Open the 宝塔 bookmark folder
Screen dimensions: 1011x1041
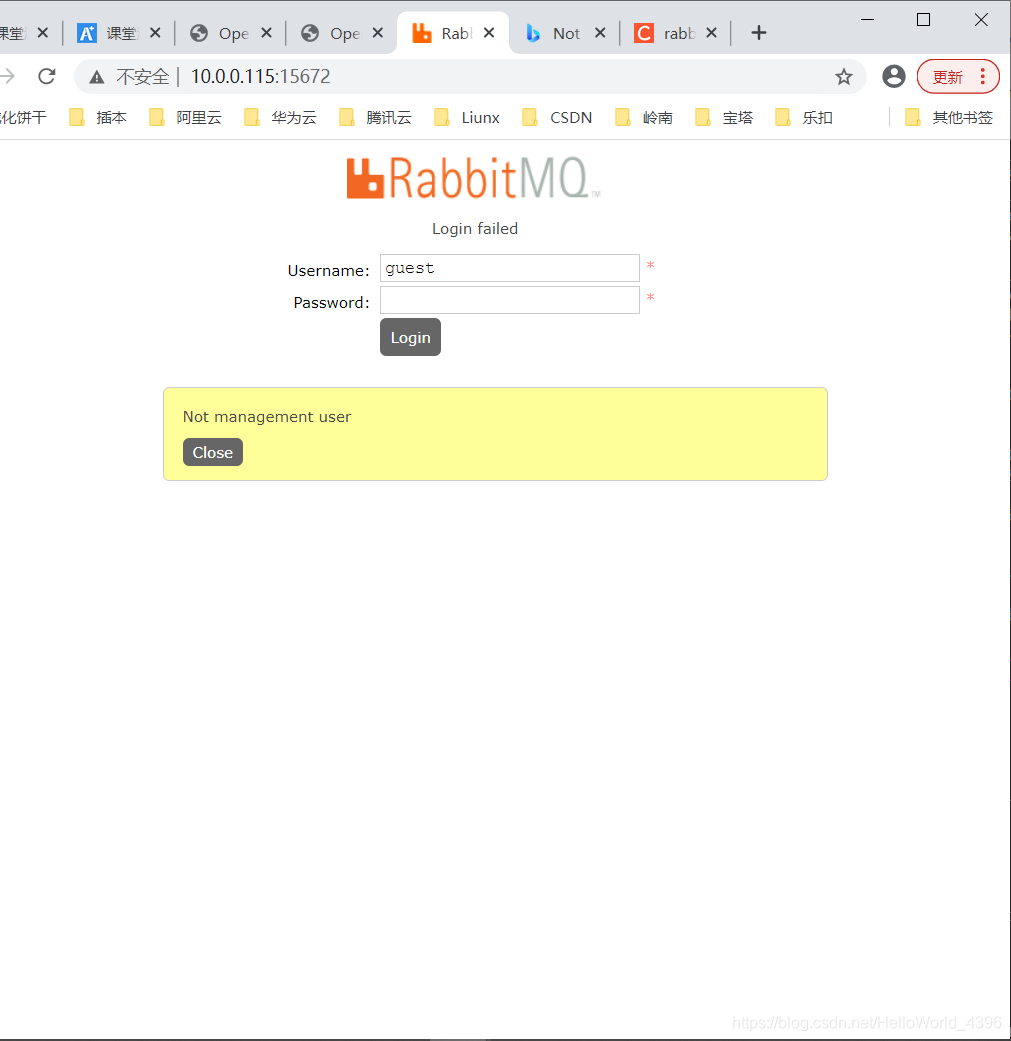(724, 118)
